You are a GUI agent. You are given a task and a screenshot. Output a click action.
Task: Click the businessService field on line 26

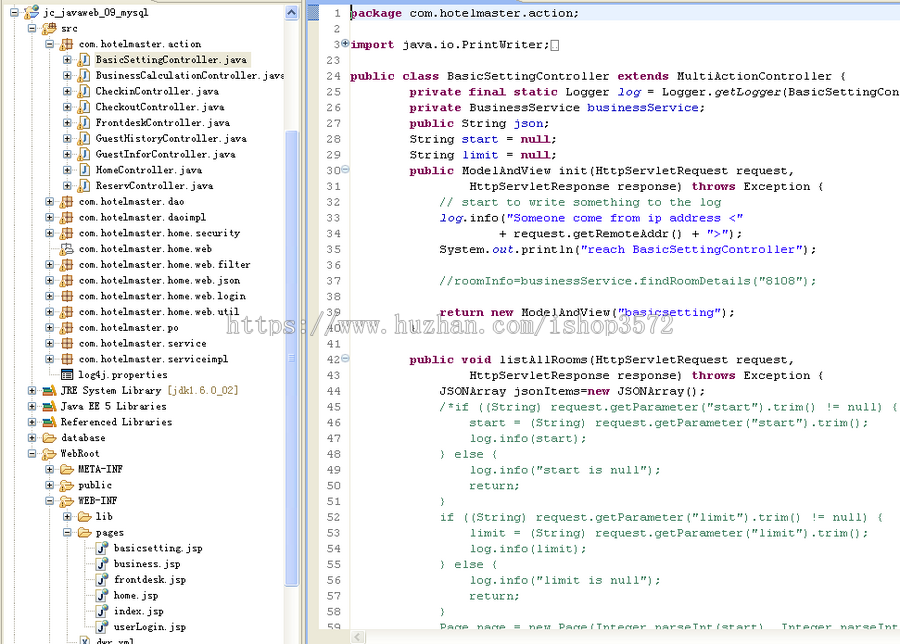tap(642, 108)
